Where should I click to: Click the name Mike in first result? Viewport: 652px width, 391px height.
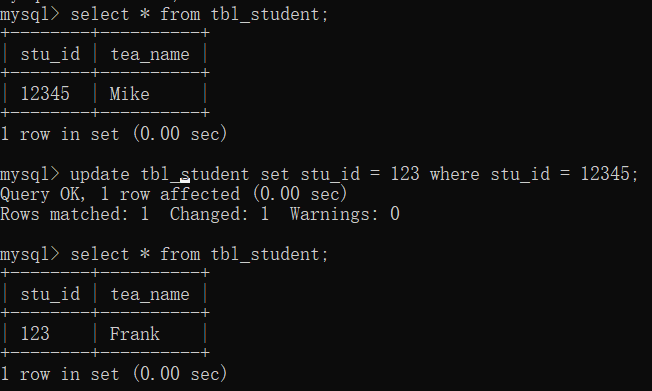tap(129, 94)
